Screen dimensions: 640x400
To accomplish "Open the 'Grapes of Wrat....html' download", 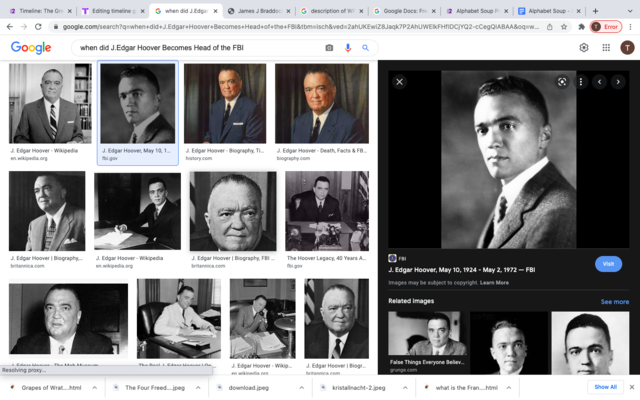I will pyautogui.click(x=51, y=387).
